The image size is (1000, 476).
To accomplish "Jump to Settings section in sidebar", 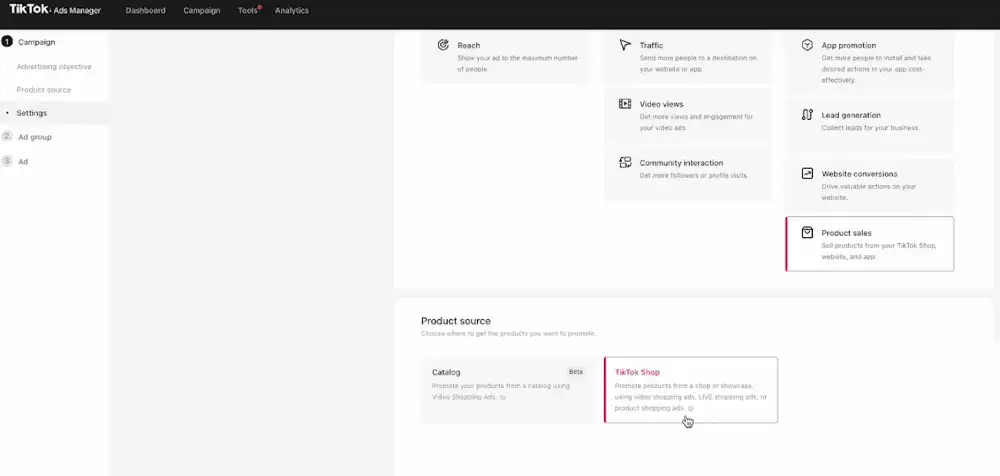I will point(32,113).
